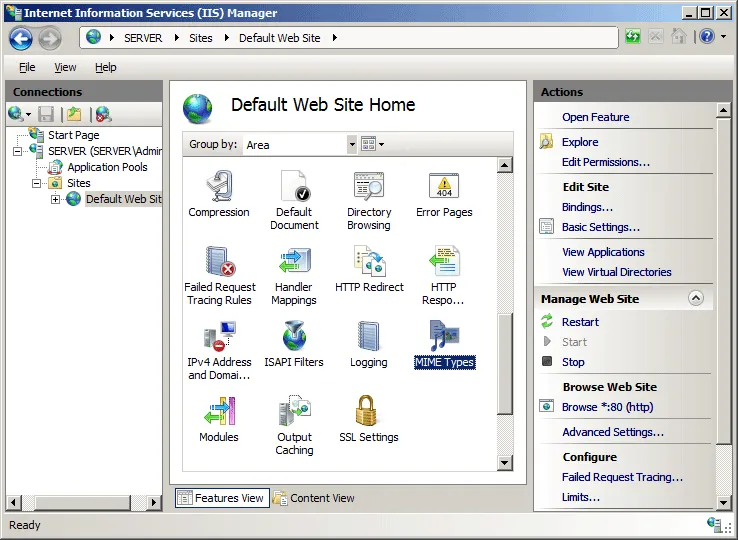This screenshot has height=540, width=738.
Task: Collapse the Manage Web Site section
Action: (x=696, y=298)
